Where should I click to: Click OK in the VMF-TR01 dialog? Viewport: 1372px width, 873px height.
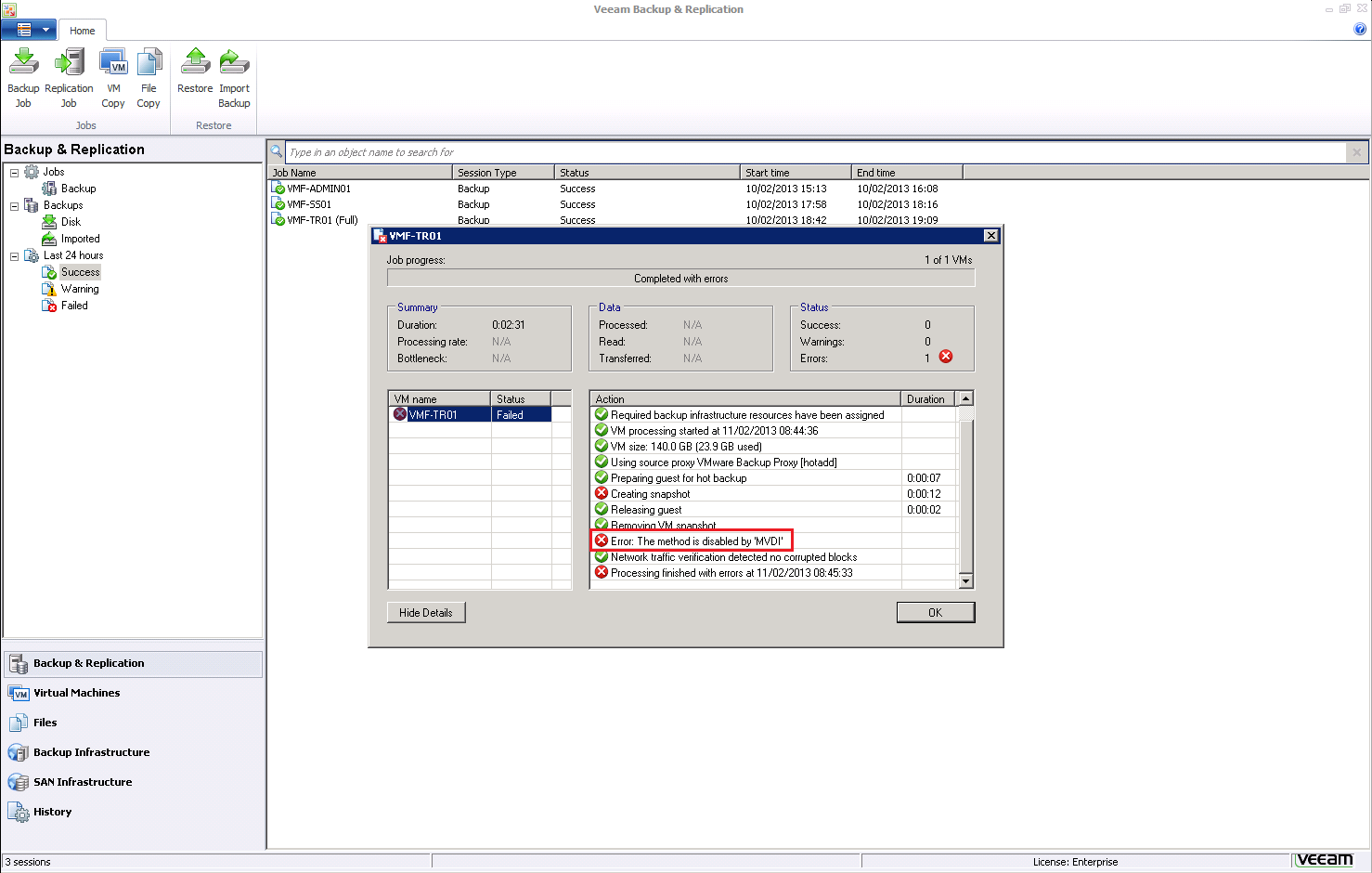(x=935, y=612)
